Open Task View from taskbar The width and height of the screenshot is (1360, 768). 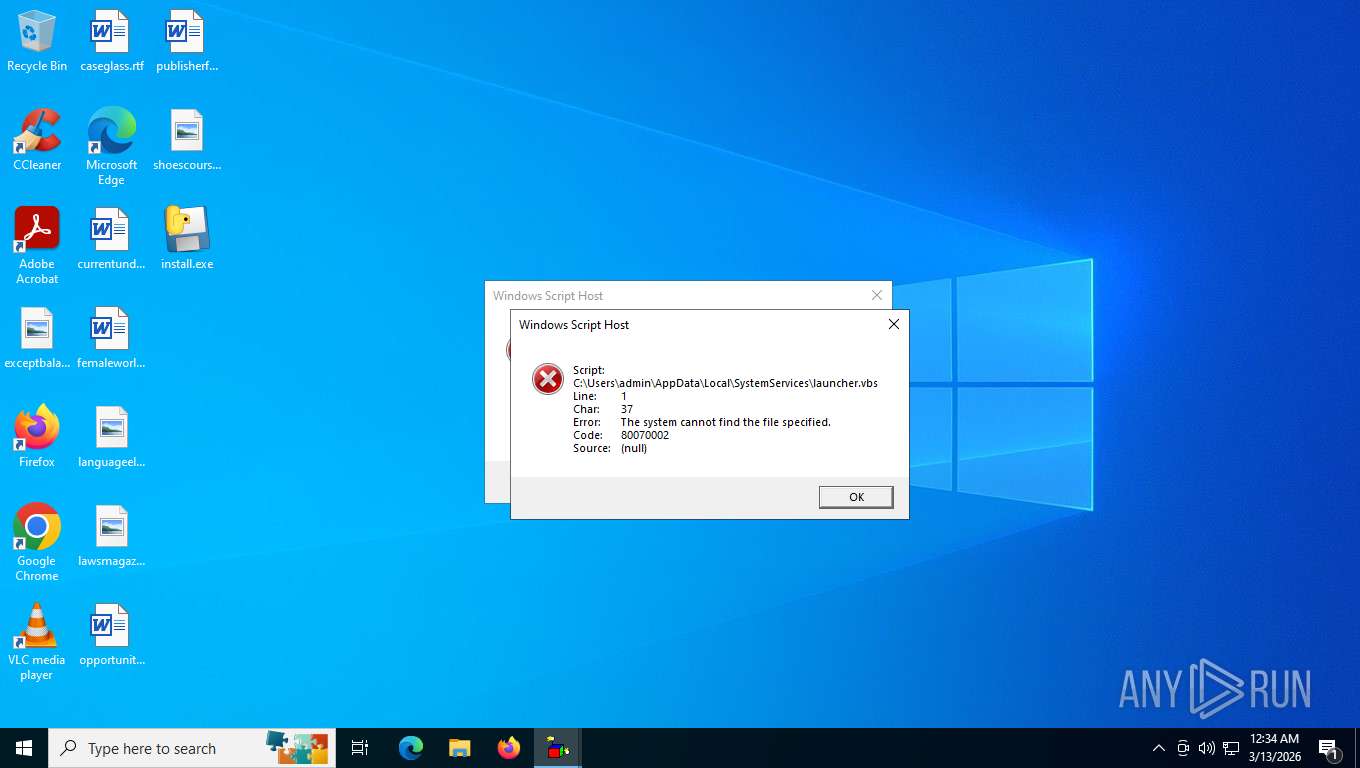coord(360,748)
